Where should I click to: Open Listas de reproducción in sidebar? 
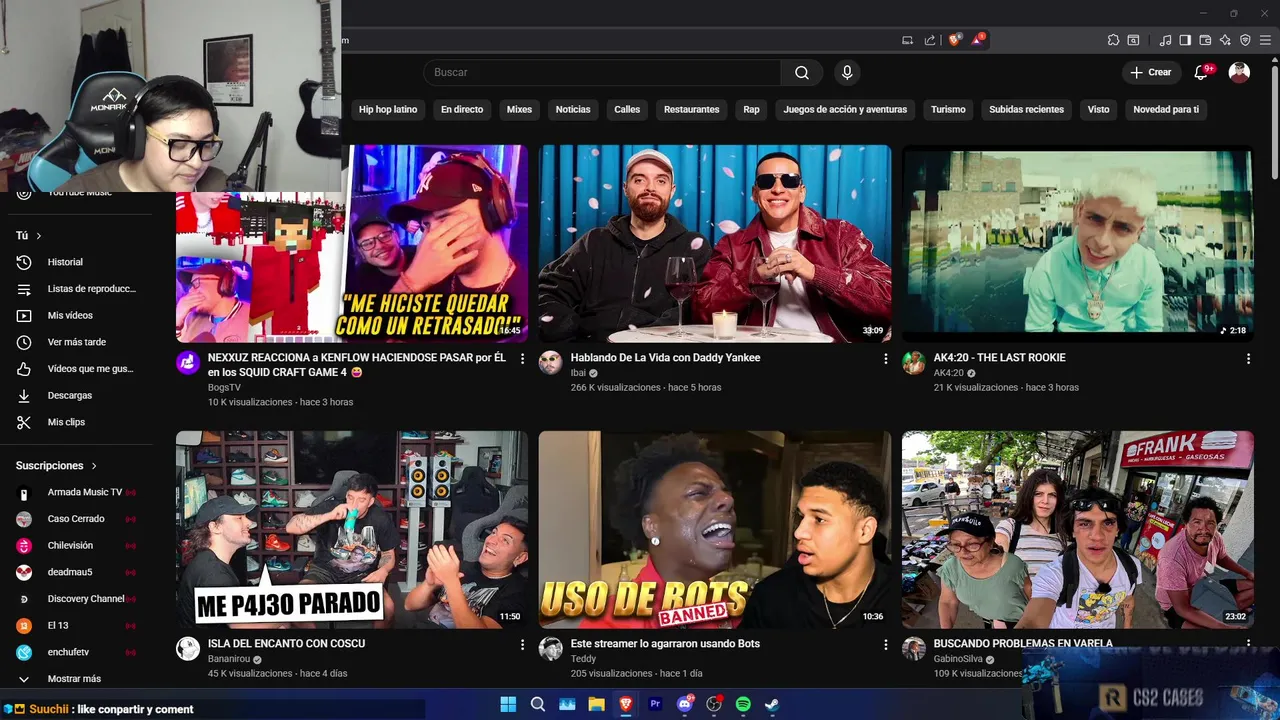click(78, 289)
